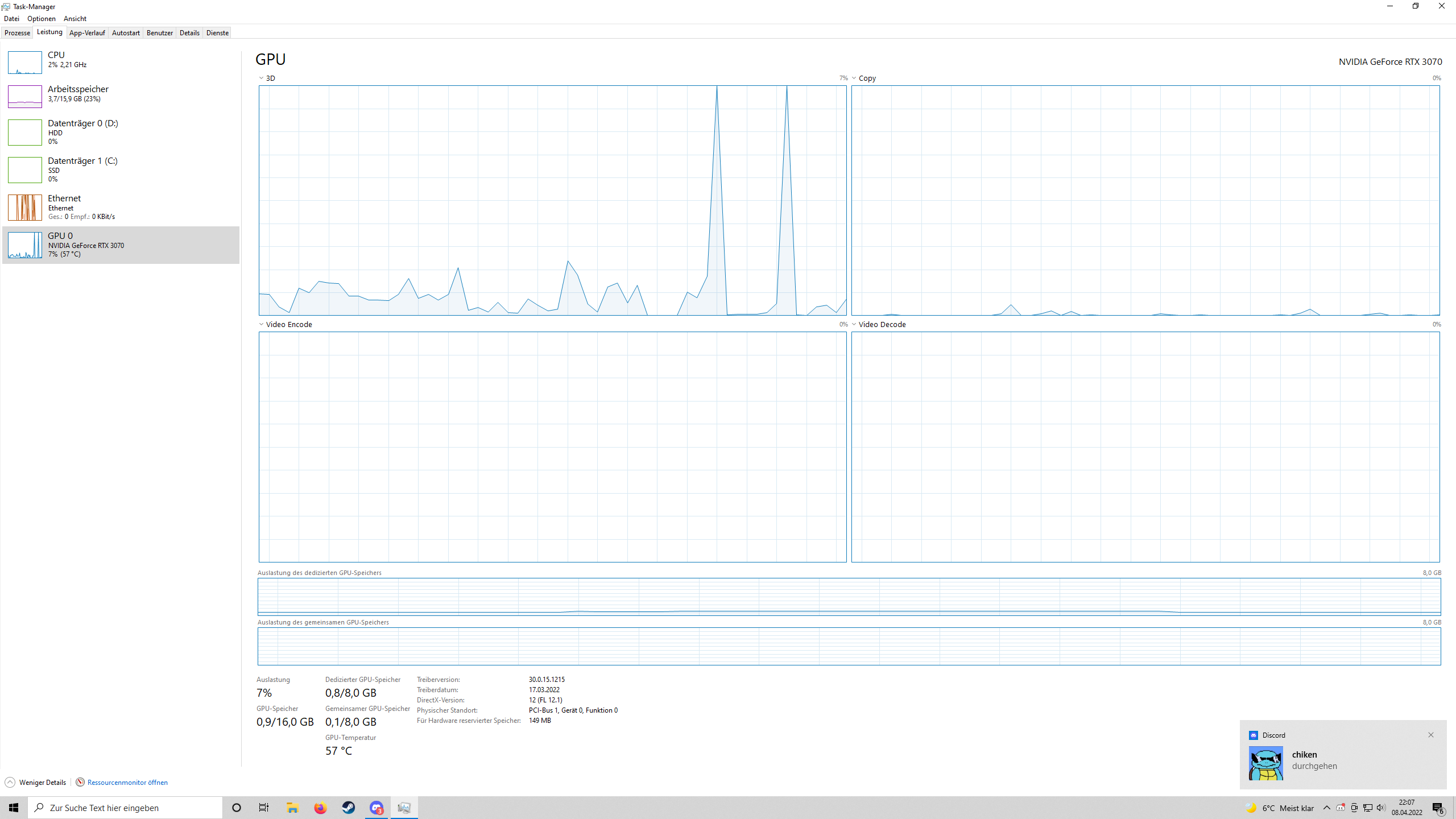Image resolution: width=1456 pixels, height=819 pixels.
Task: Click Weniger Details button
Action: click(35, 782)
